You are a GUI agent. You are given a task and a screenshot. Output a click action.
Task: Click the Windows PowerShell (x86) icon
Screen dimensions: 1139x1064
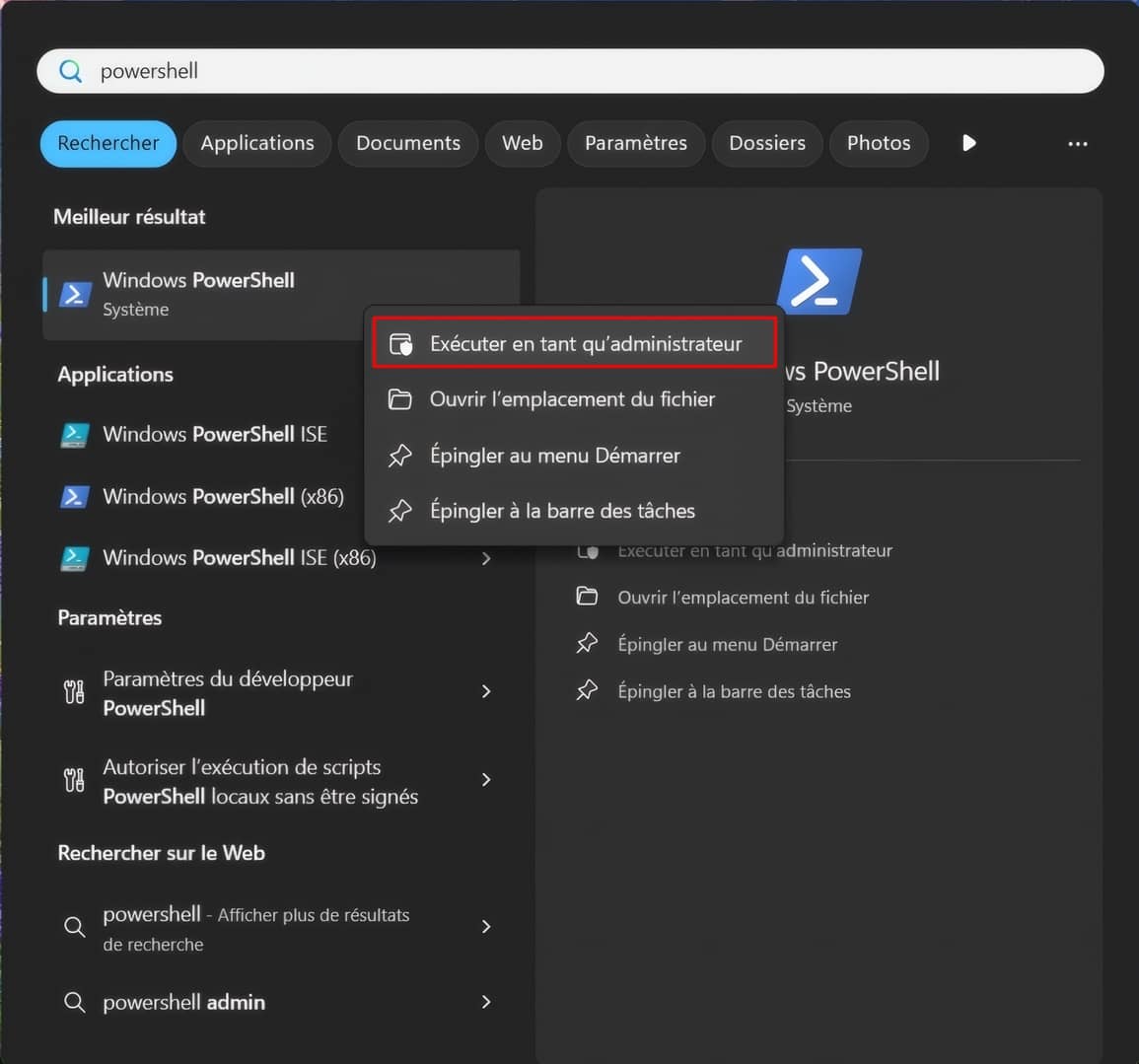(75, 497)
